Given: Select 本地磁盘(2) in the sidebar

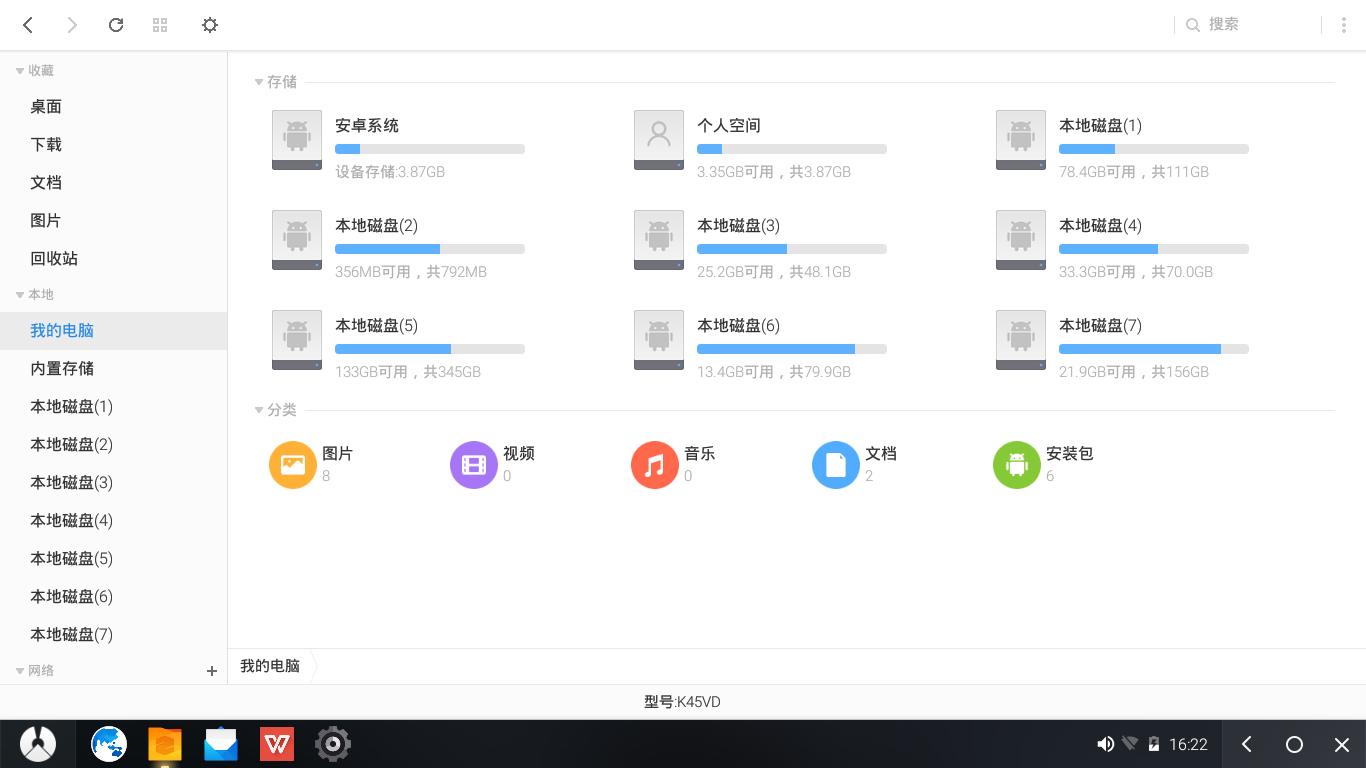Looking at the screenshot, I should pyautogui.click(x=113, y=445).
